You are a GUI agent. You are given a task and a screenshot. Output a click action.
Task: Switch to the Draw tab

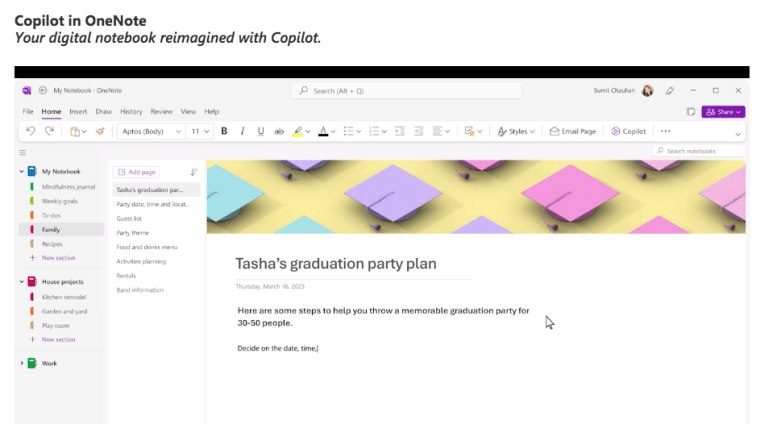click(x=104, y=112)
